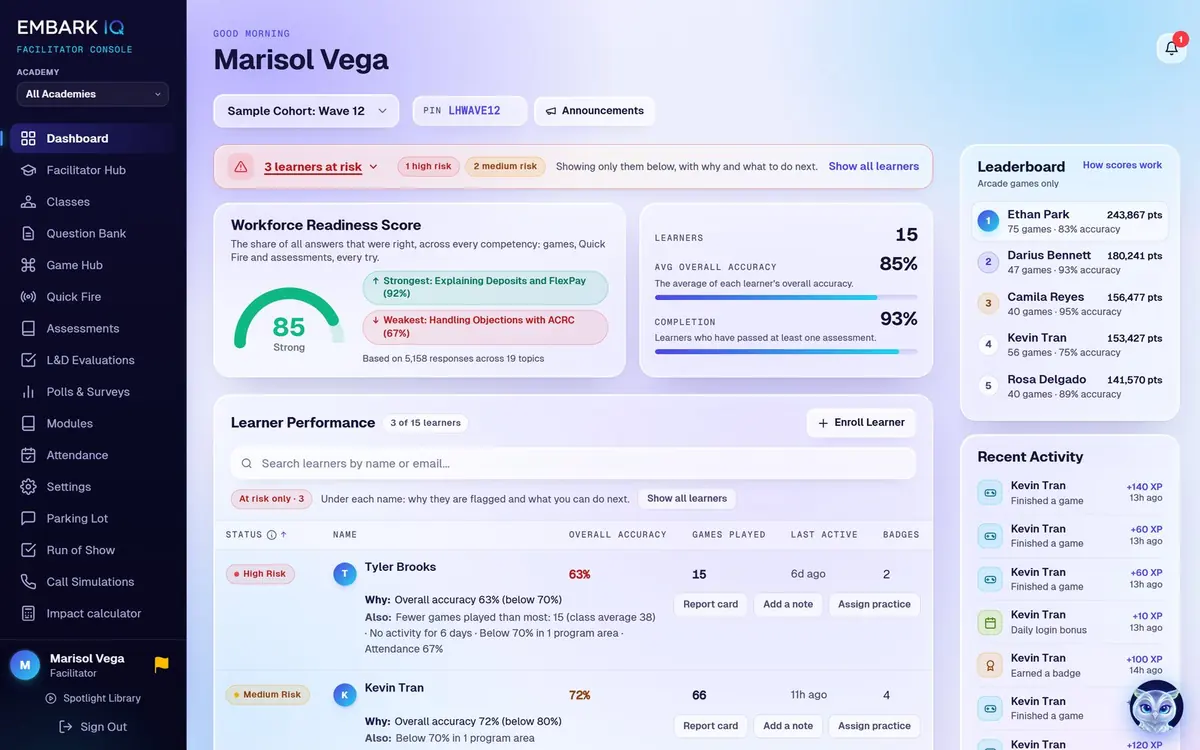Go to Classes in the sidebar
The height and width of the screenshot is (750, 1200).
[93, 202]
